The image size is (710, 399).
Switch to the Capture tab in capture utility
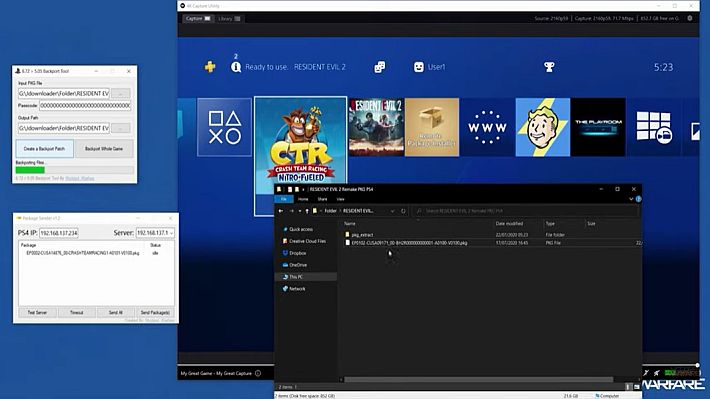[x=198, y=19]
